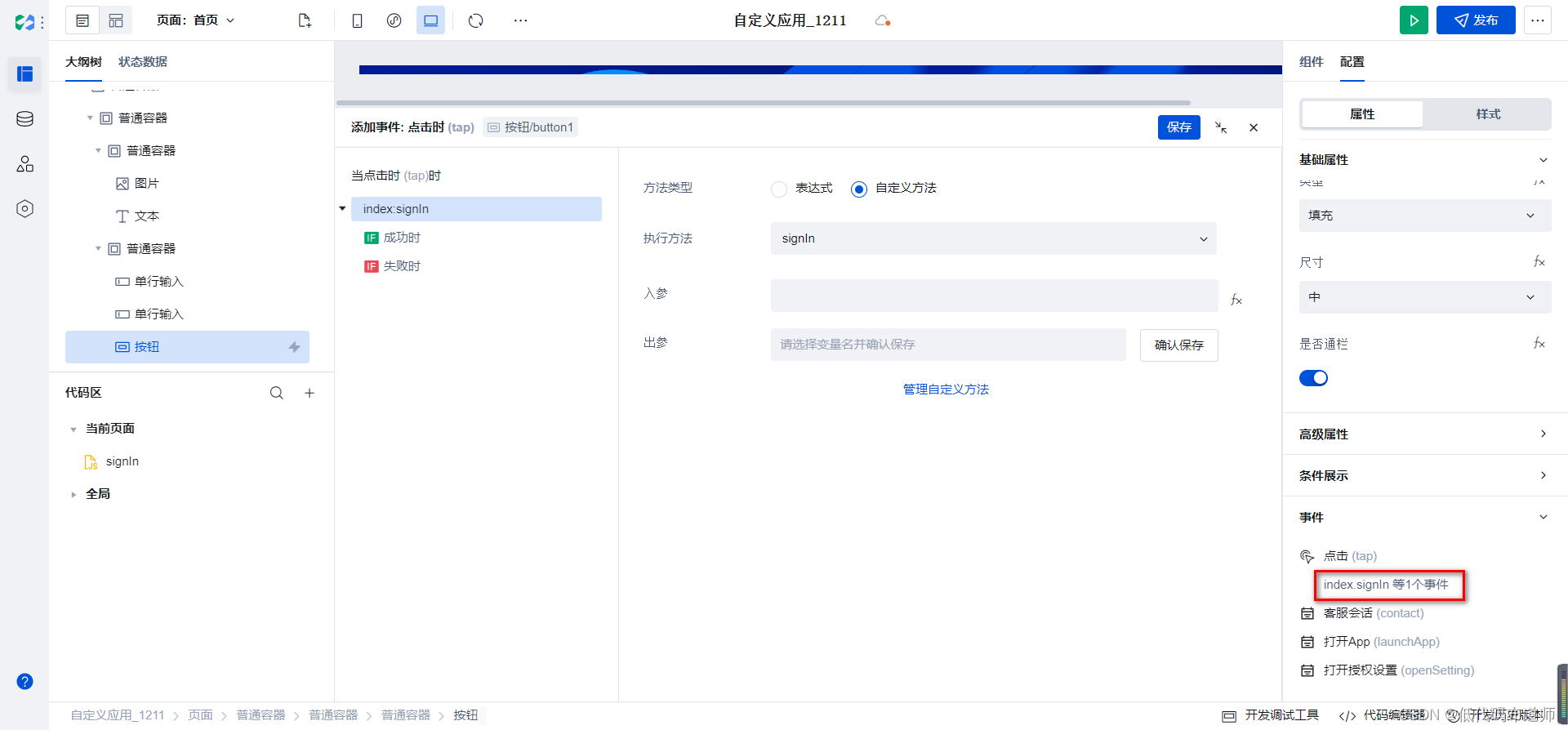Search in the code area
The image size is (1568, 730).
(277, 393)
